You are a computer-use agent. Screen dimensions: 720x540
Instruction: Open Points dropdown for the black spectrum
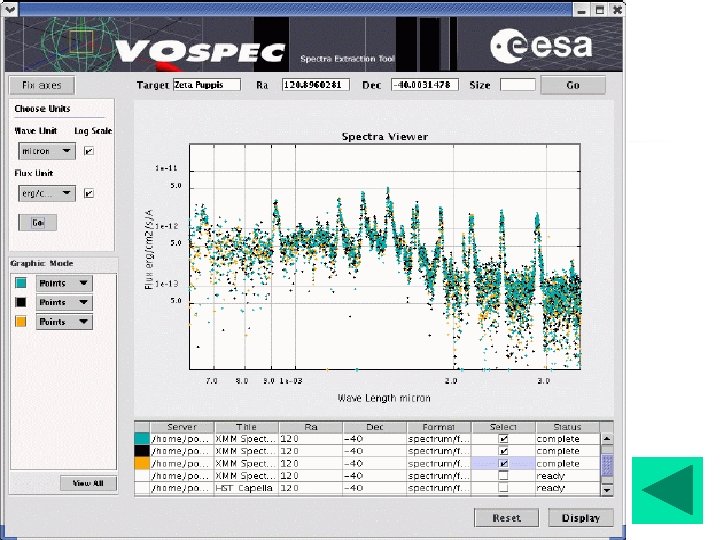tap(64, 303)
